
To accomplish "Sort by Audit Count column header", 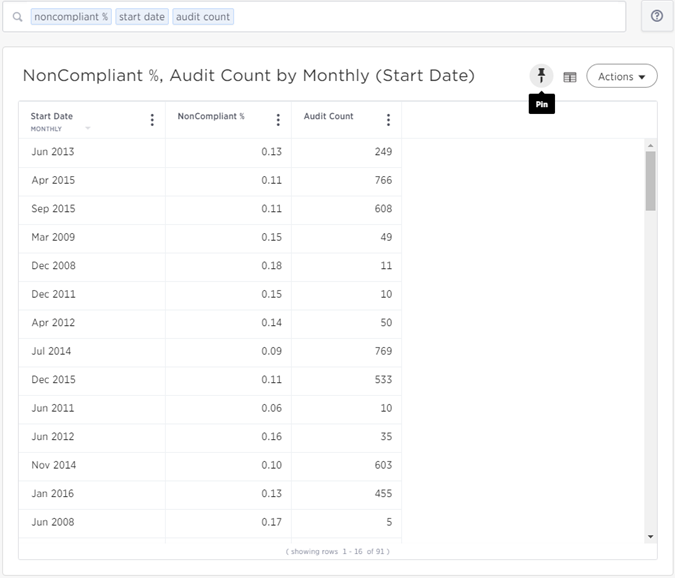I will pos(328,116).
